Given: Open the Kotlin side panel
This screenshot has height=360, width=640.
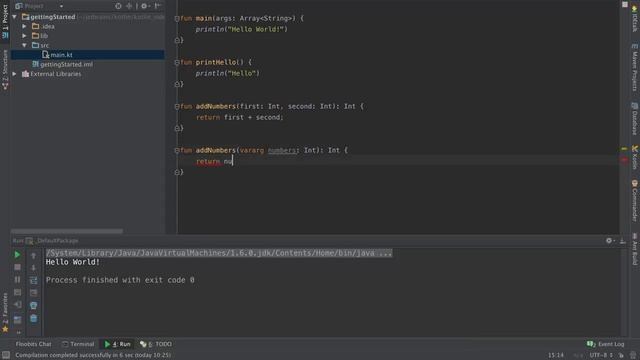Looking at the screenshot, I should pos(635,157).
